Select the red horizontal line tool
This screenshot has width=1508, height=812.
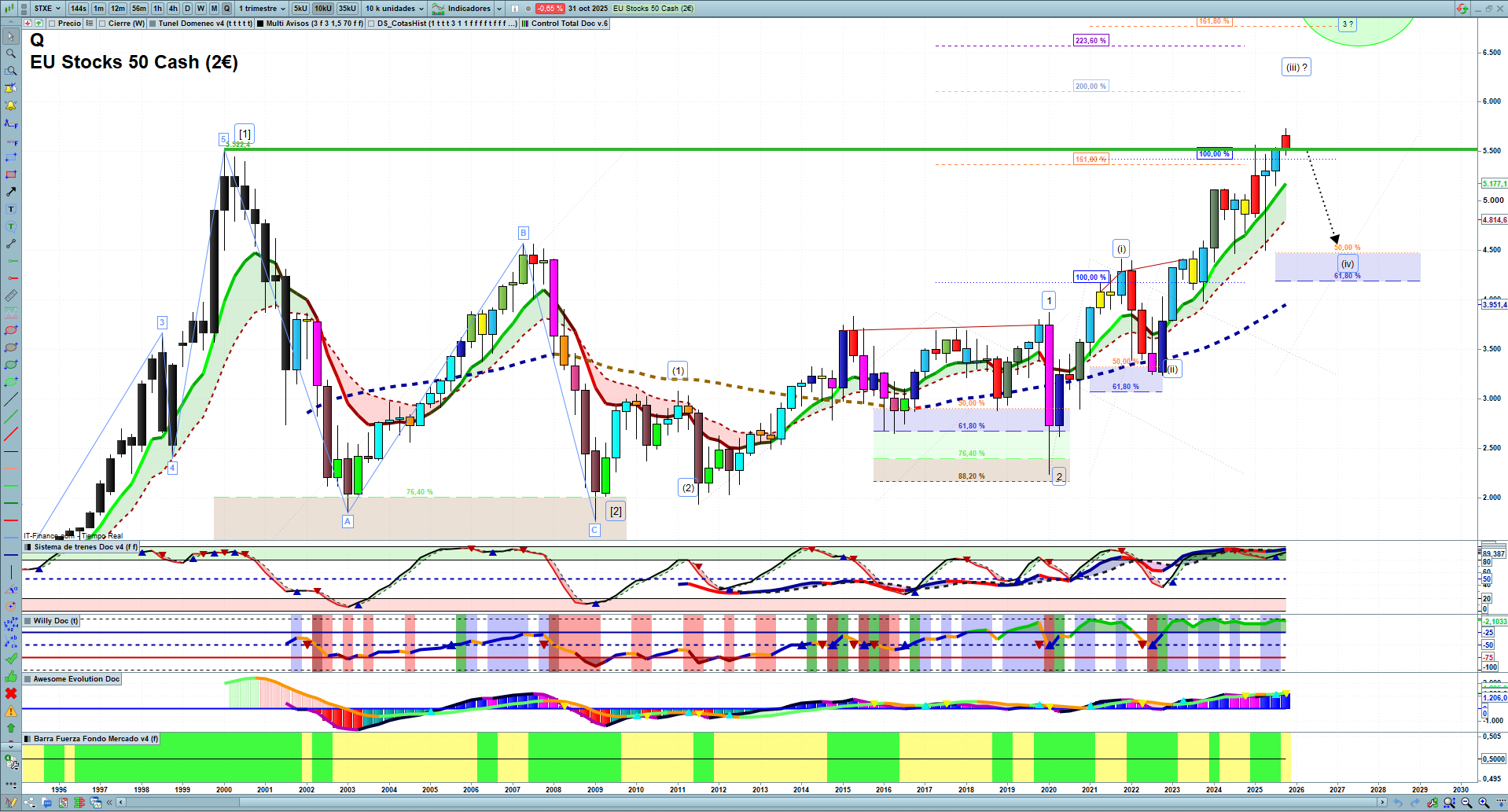[x=11, y=278]
